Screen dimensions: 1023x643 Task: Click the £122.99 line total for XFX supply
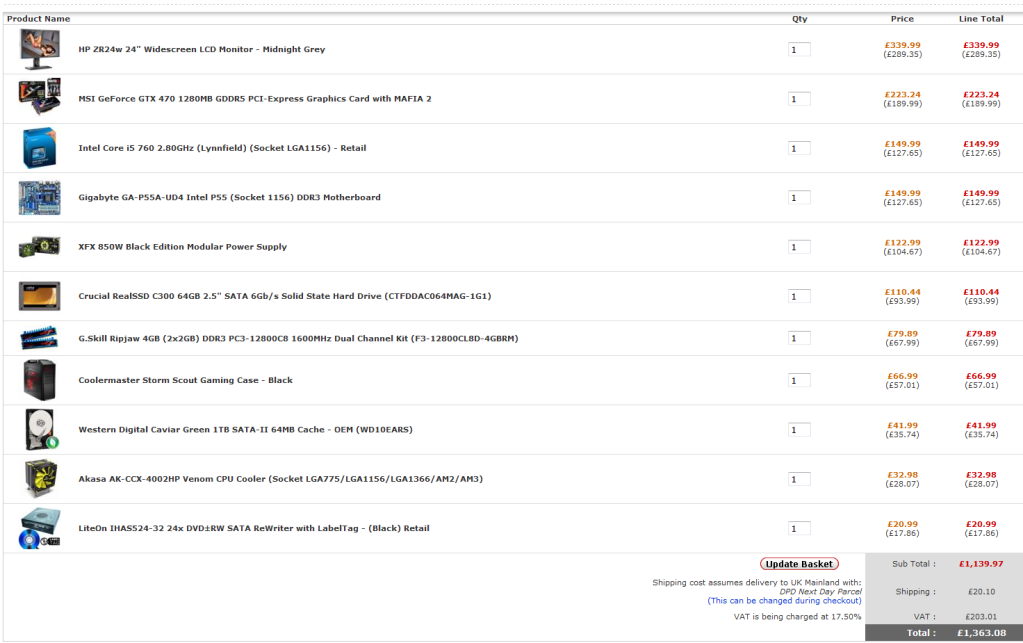click(981, 243)
